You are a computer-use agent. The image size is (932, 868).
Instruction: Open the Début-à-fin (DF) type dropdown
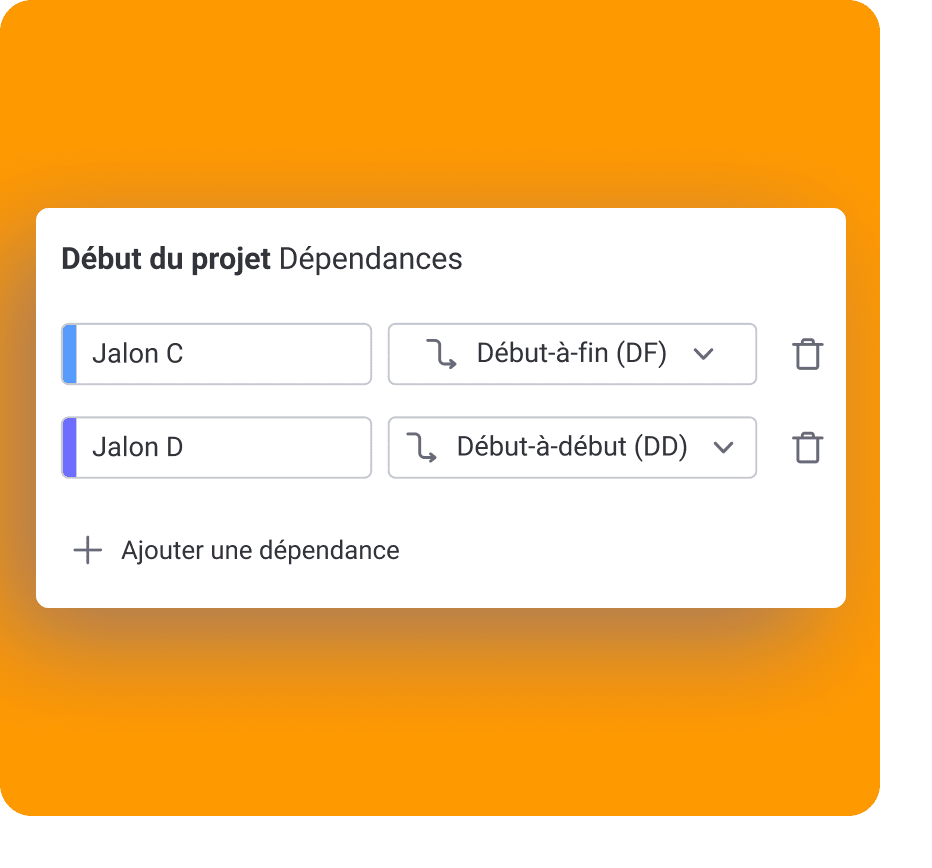(x=571, y=354)
